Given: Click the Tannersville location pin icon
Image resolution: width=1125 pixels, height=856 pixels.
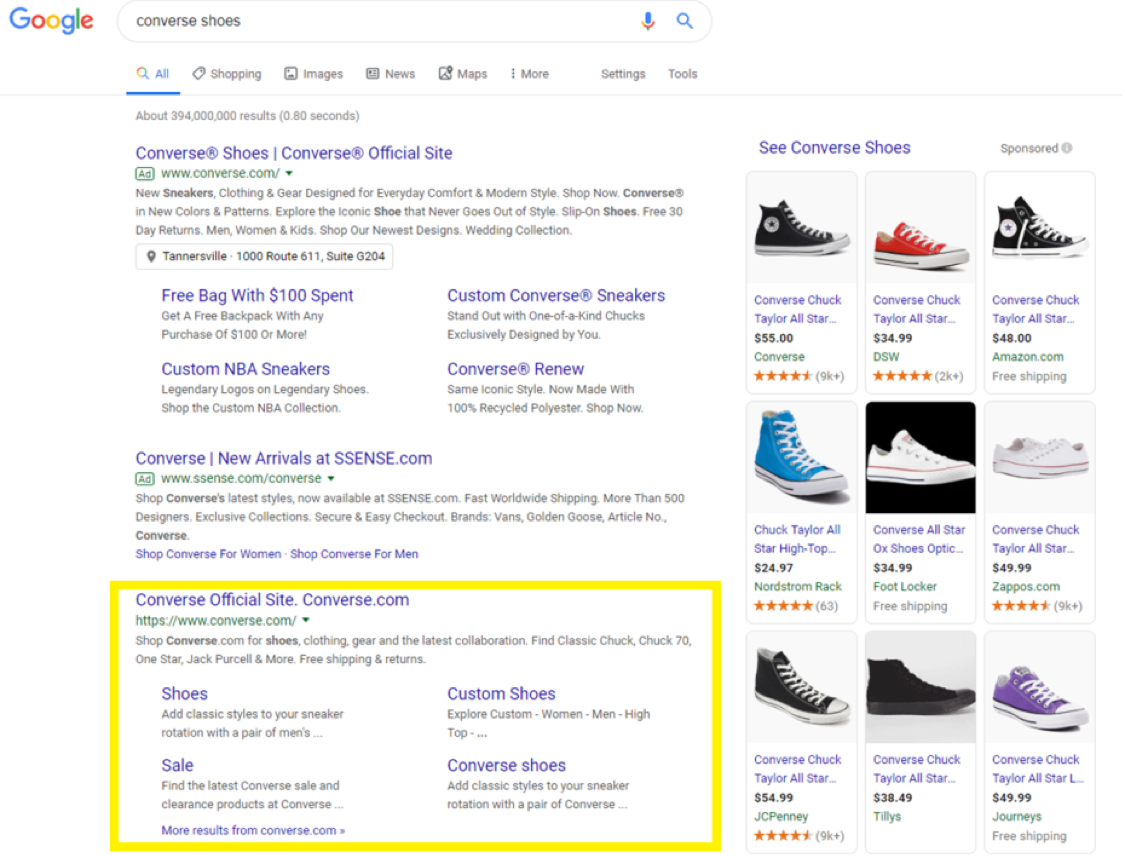Looking at the screenshot, I should [151, 256].
